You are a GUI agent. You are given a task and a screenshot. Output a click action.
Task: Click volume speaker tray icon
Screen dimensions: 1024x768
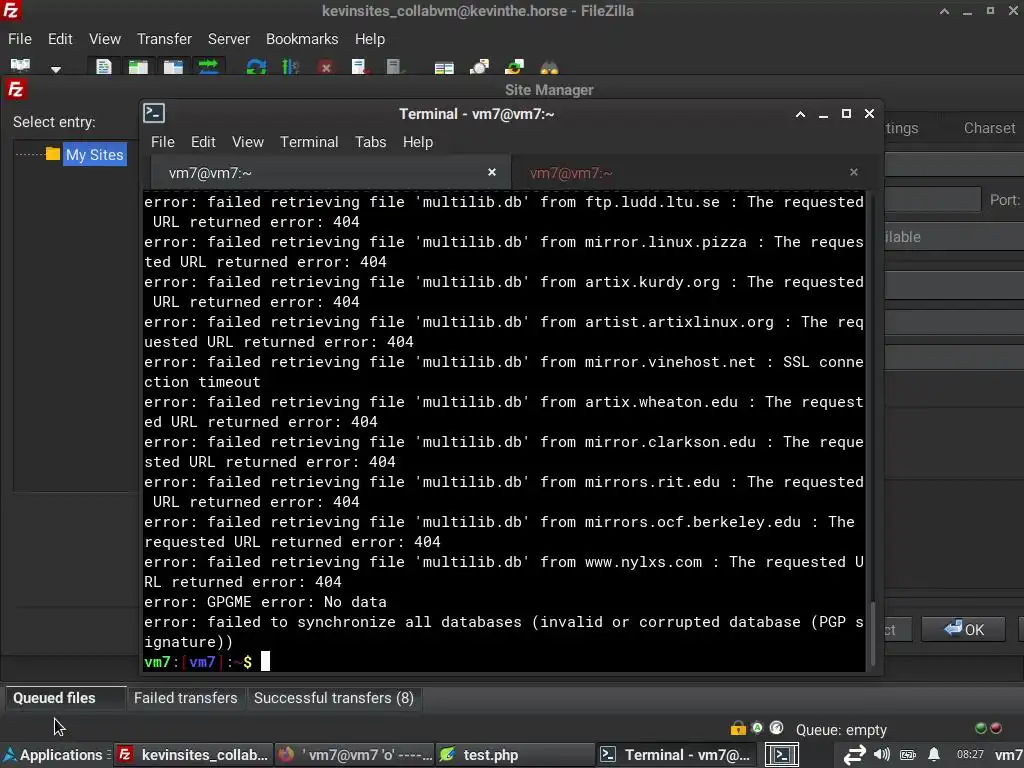[882, 754]
